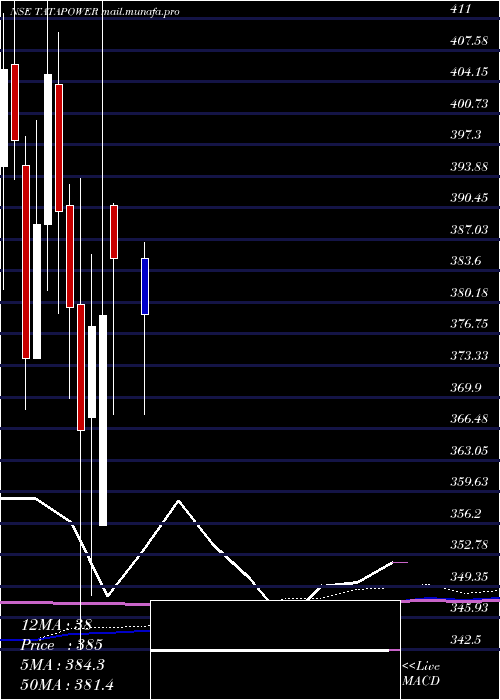Click the 376.75 price axis label
This screenshot has width=500, height=700.
click(467, 324)
